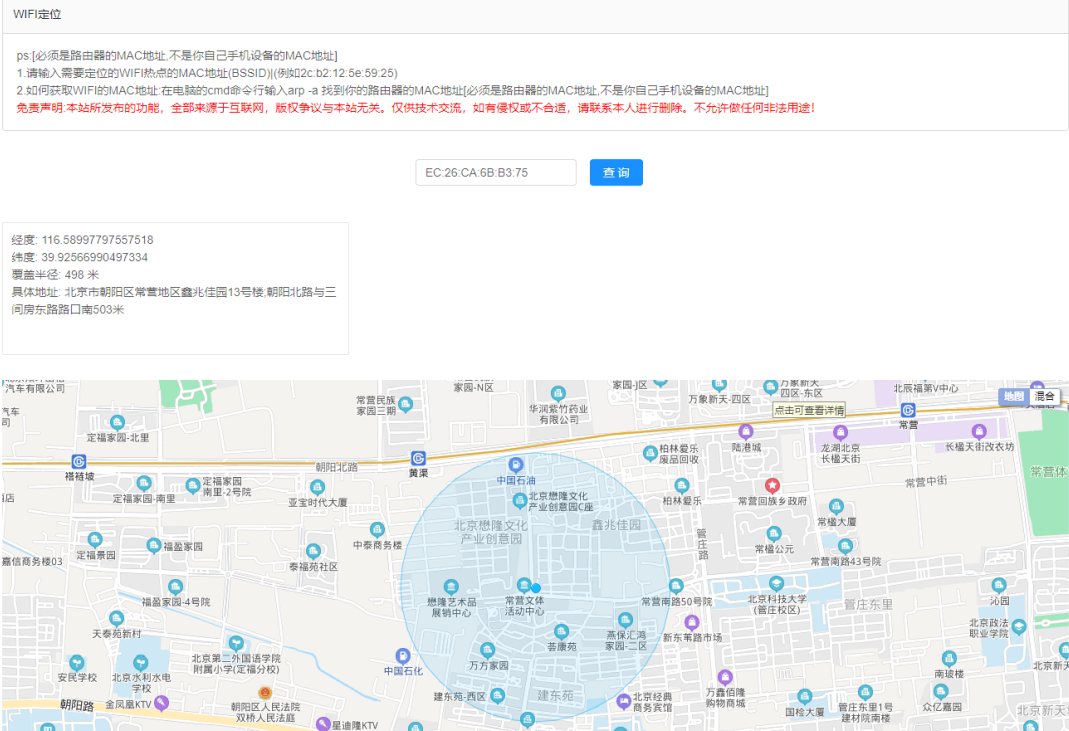Click the 金凤凰KTV marker icon
1069x731 pixels.
point(161,702)
